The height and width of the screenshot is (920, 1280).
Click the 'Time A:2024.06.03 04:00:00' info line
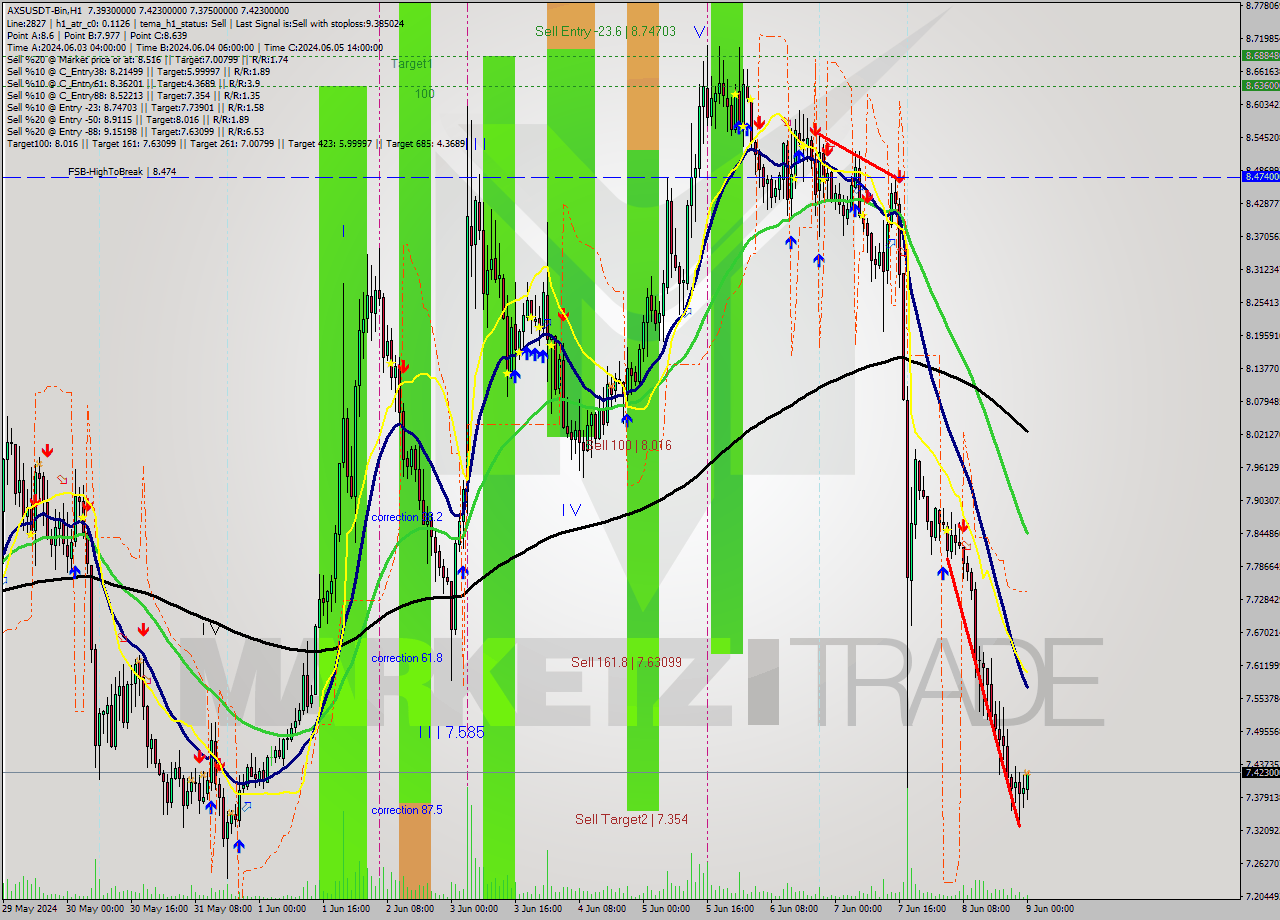point(194,47)
